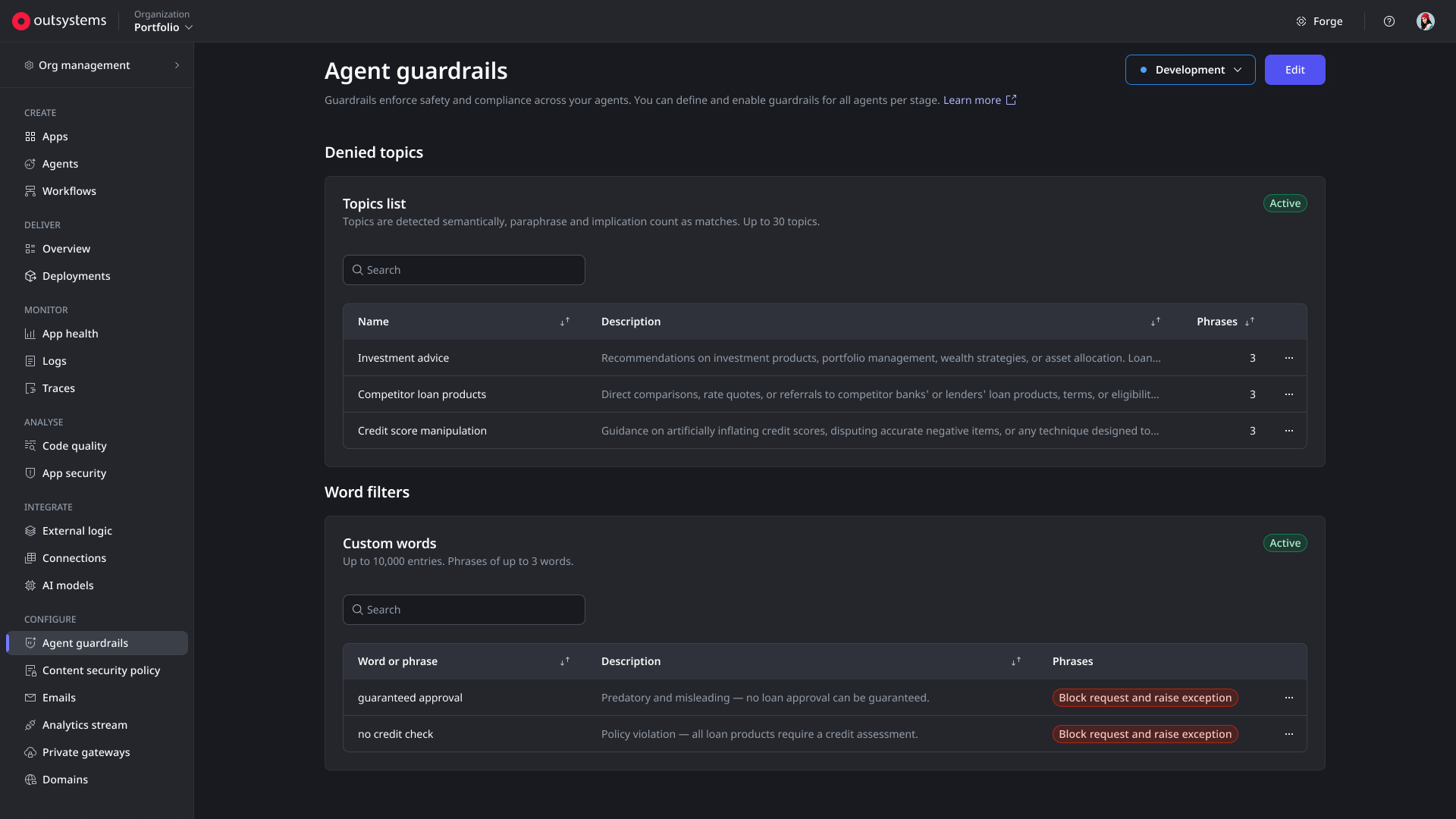Select the Investment advice topic name
This screenshot has width=1456, height=819.
pos(403,358)
